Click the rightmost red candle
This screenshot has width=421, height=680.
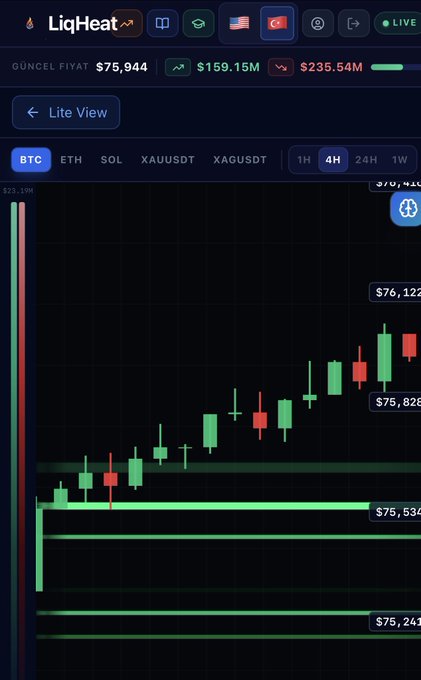tap(409, 346)
